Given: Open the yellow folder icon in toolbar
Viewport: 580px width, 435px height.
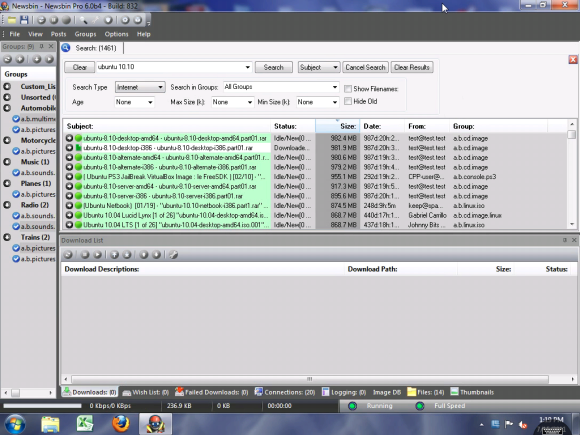Looking at the screenshot, I should pyautogui.click(x=12, y=20).
